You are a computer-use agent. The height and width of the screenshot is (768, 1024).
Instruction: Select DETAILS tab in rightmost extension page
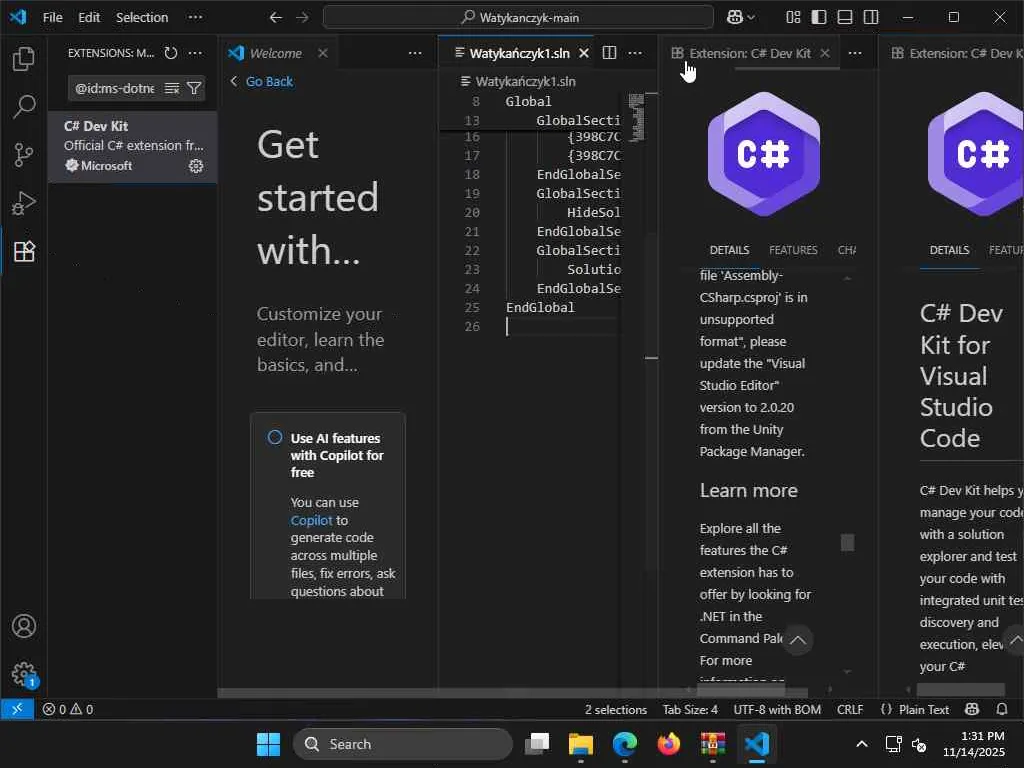[x=949, y=250]
